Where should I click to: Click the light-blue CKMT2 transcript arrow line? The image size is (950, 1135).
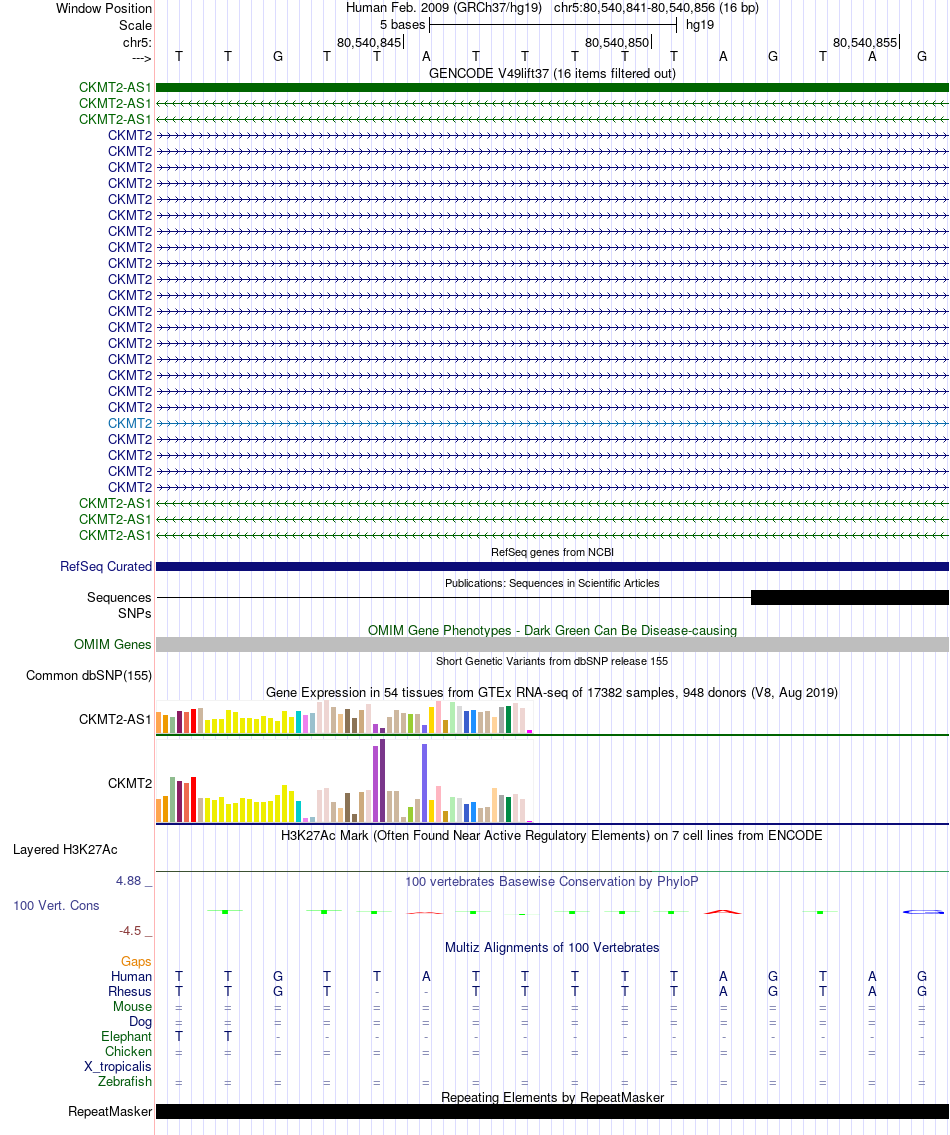pyautogui.click(x=552, y=423)
